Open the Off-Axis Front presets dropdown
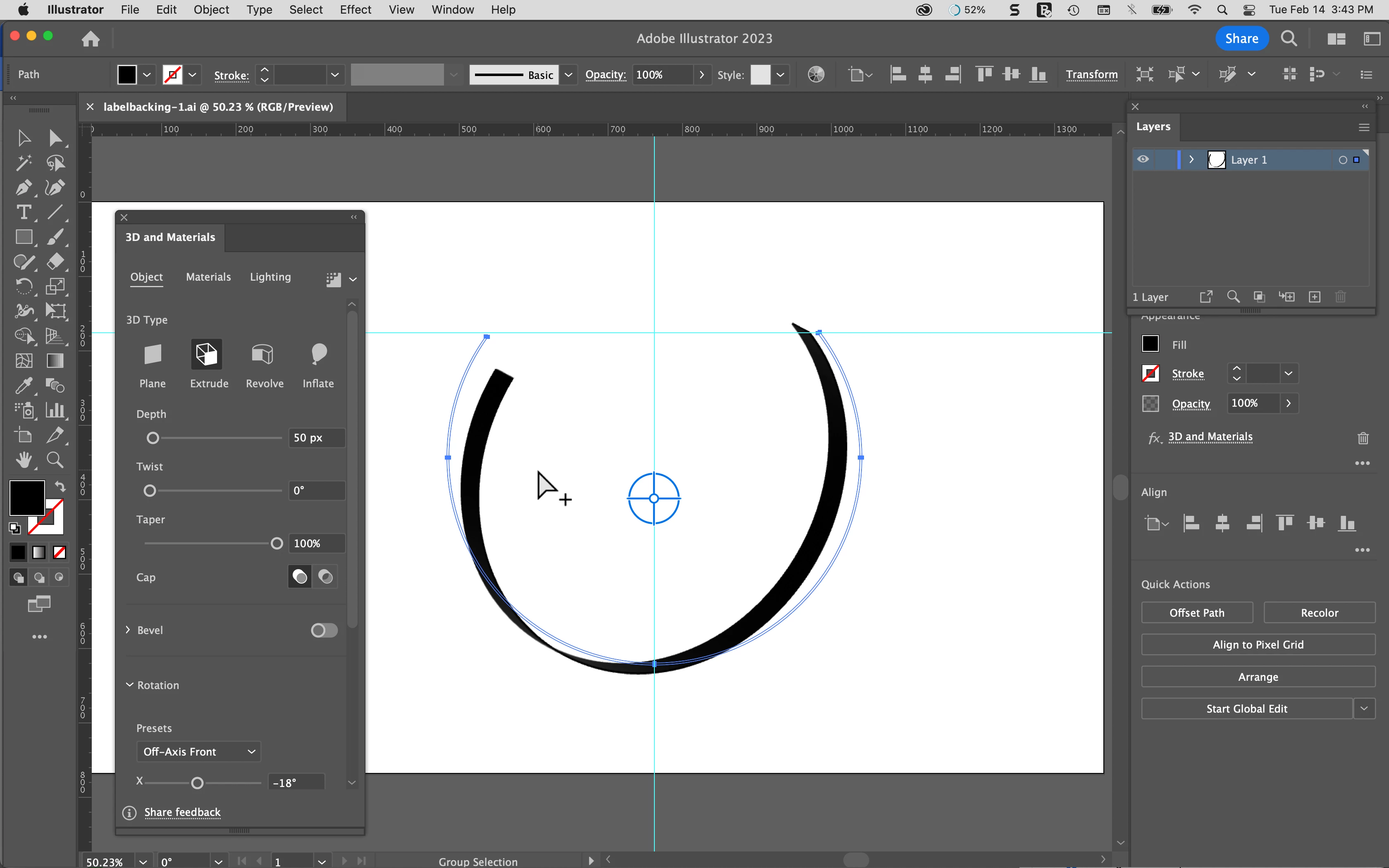Image resolution: width=1389 pixels, height=868 pixels. pos(198,751)
